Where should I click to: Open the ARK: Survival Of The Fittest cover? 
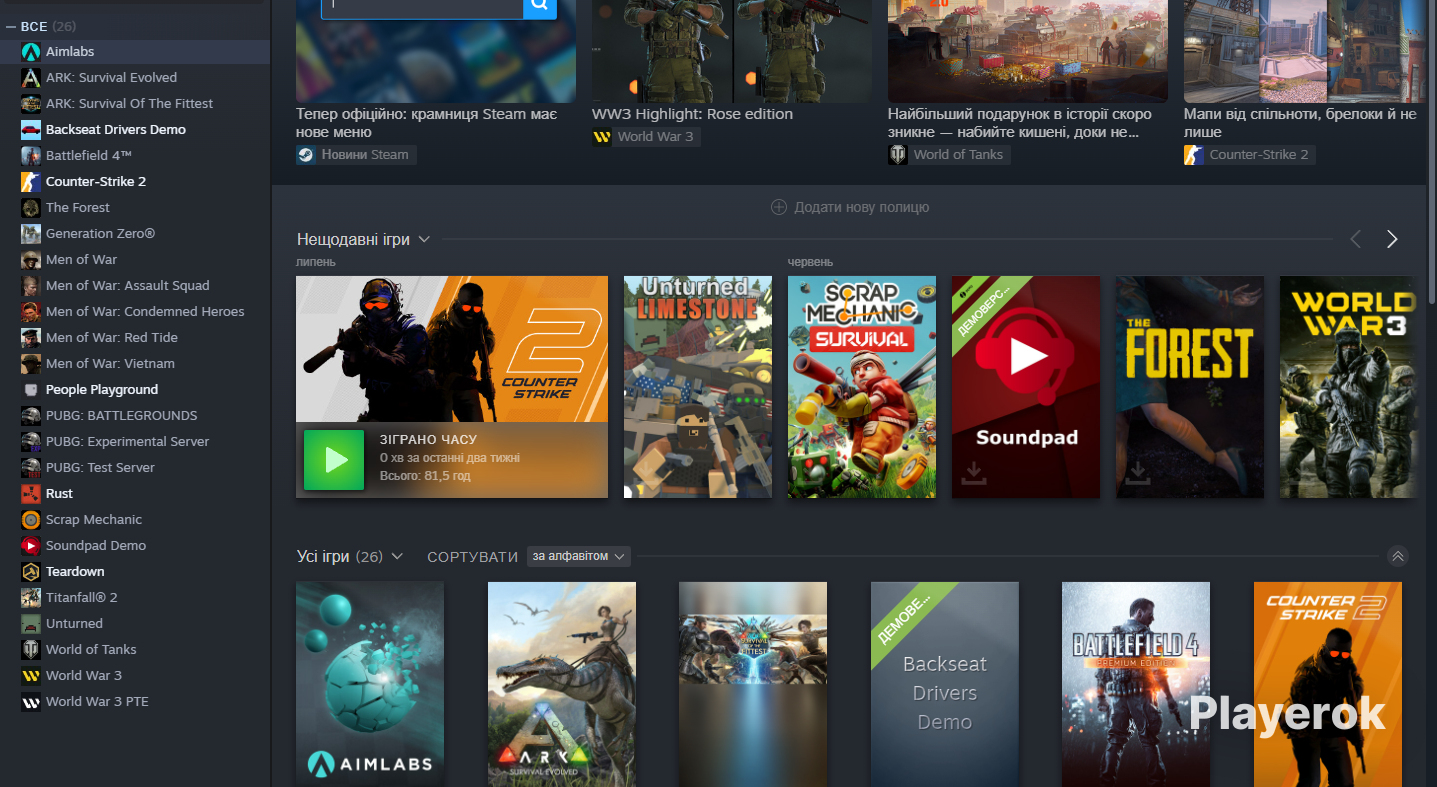pos(753,684)
